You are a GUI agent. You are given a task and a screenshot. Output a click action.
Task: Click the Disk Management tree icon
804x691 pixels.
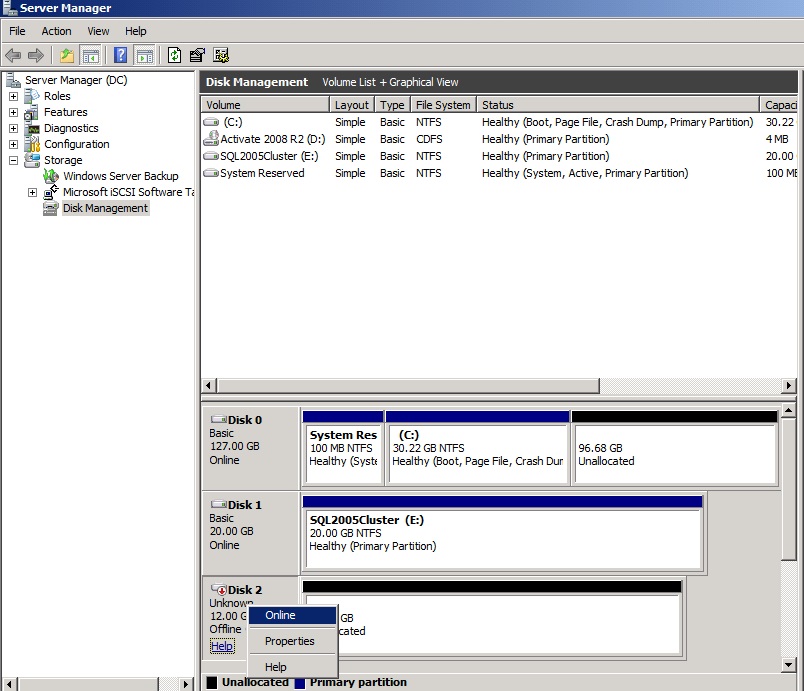click(x=51, y=208)
